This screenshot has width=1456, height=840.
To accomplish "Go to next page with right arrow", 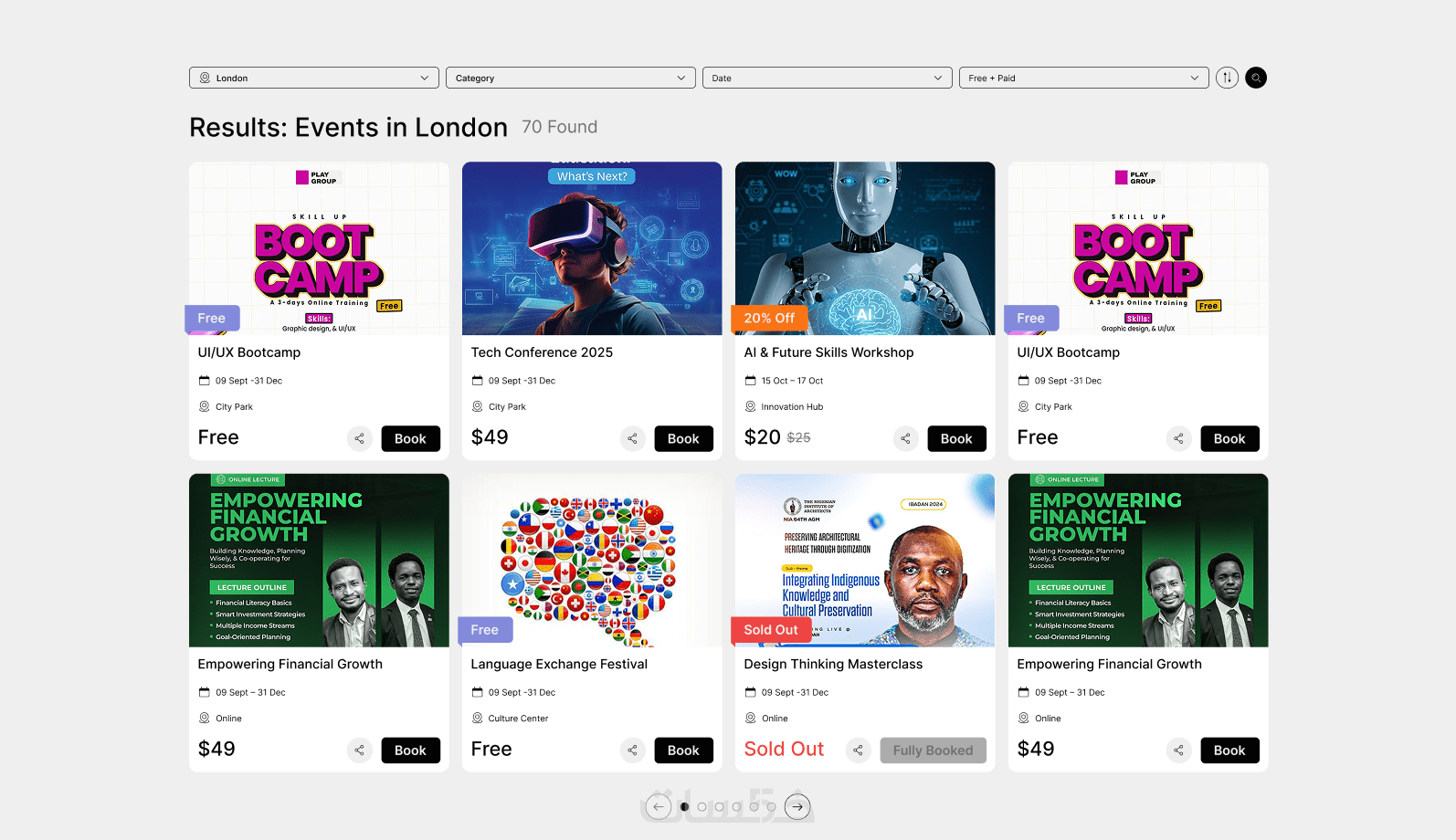I will [x=797, y=807].
